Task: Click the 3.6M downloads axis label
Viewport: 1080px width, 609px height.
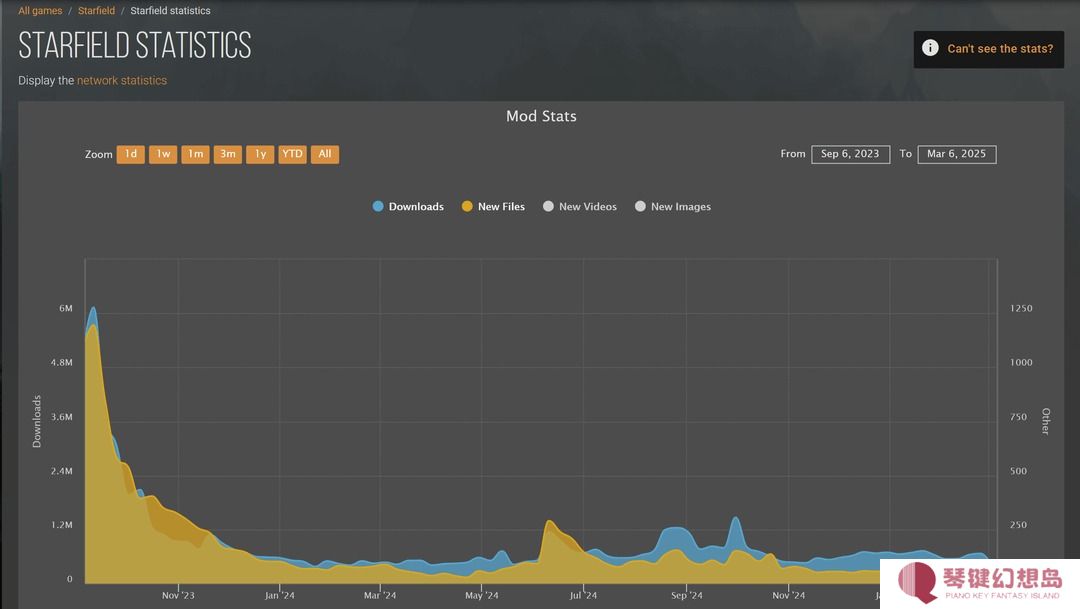Action: pyautogui.click(x=61, y=417)
